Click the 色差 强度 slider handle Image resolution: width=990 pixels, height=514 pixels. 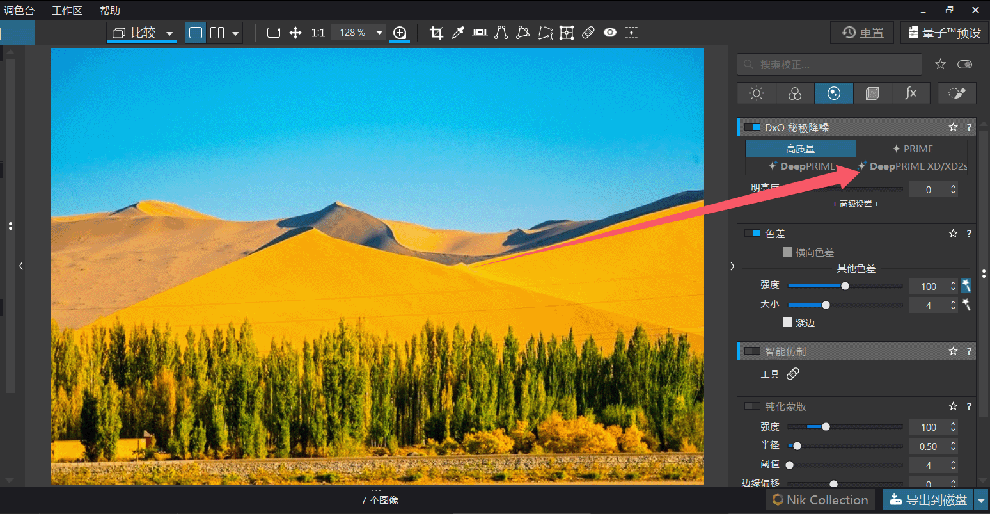coord(845,286)
